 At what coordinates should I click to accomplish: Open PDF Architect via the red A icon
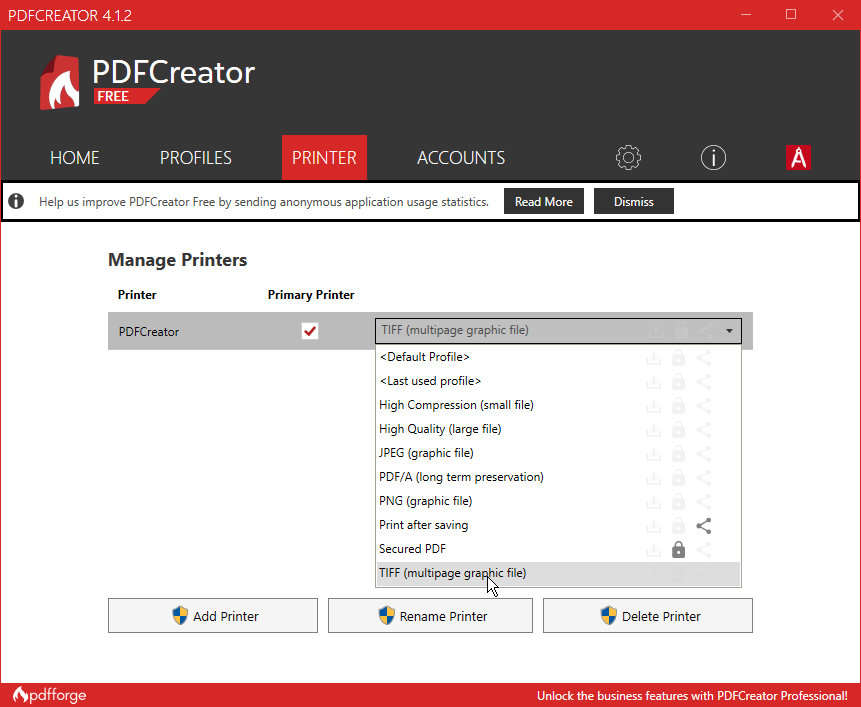coord(798,157)
